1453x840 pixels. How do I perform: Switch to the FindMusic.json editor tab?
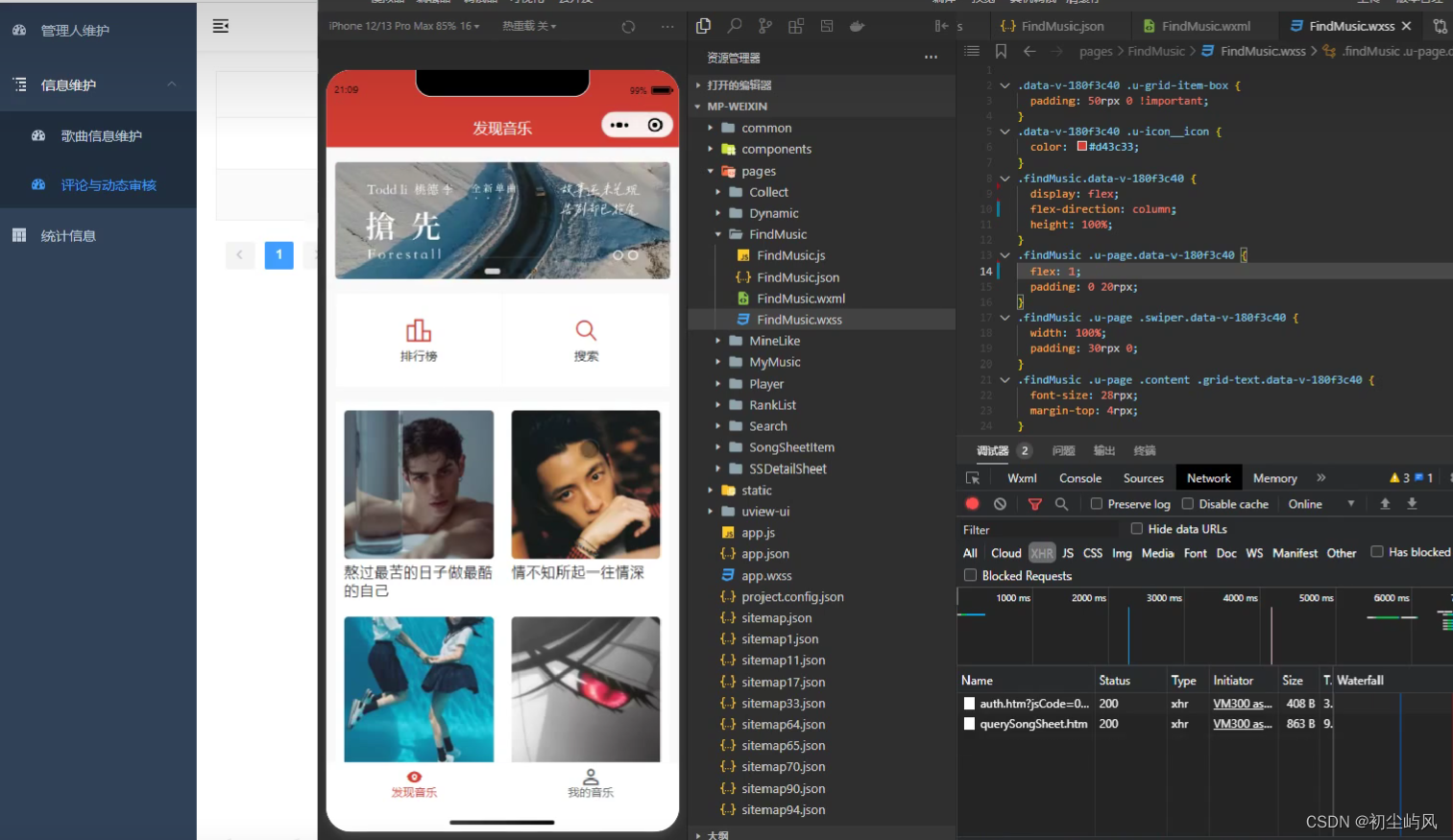(1053, 26)
